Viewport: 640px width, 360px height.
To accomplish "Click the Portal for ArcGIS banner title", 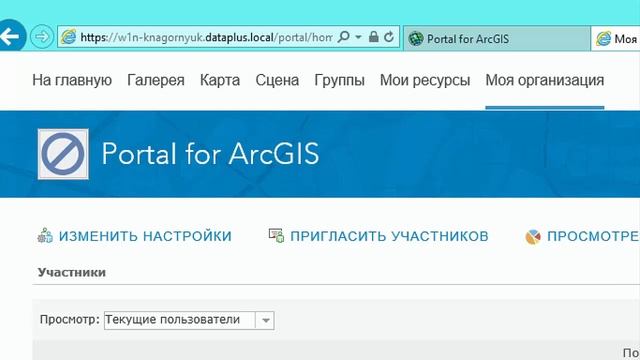I will (210, 154).
